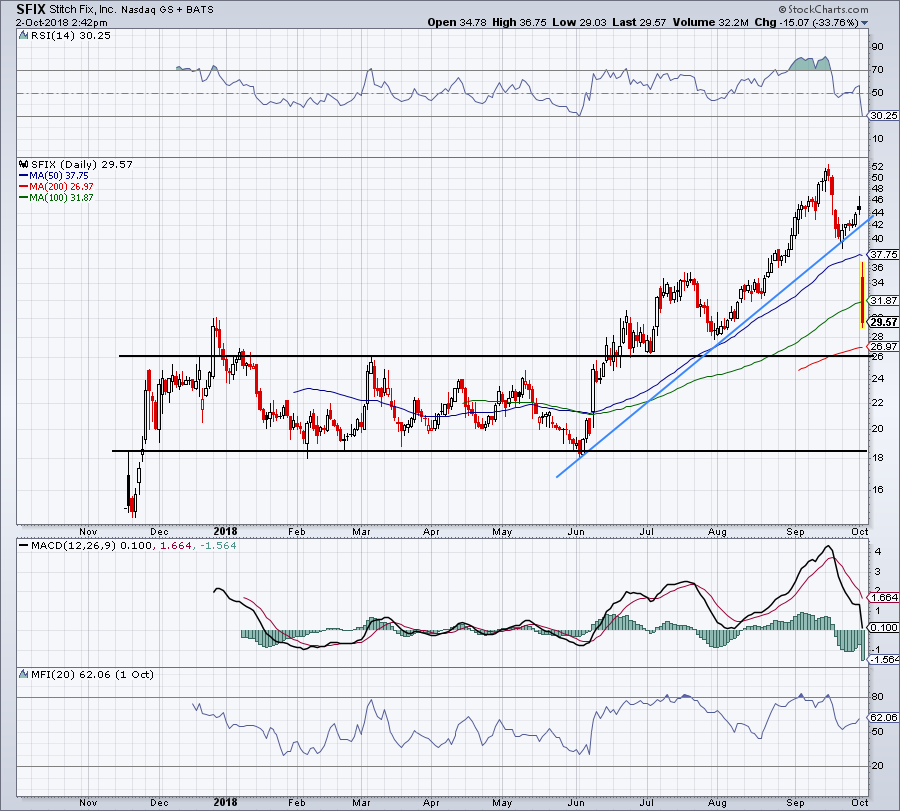Click the Sep label on bottom axis
The image size is (900, 811).
coord(795,802)
